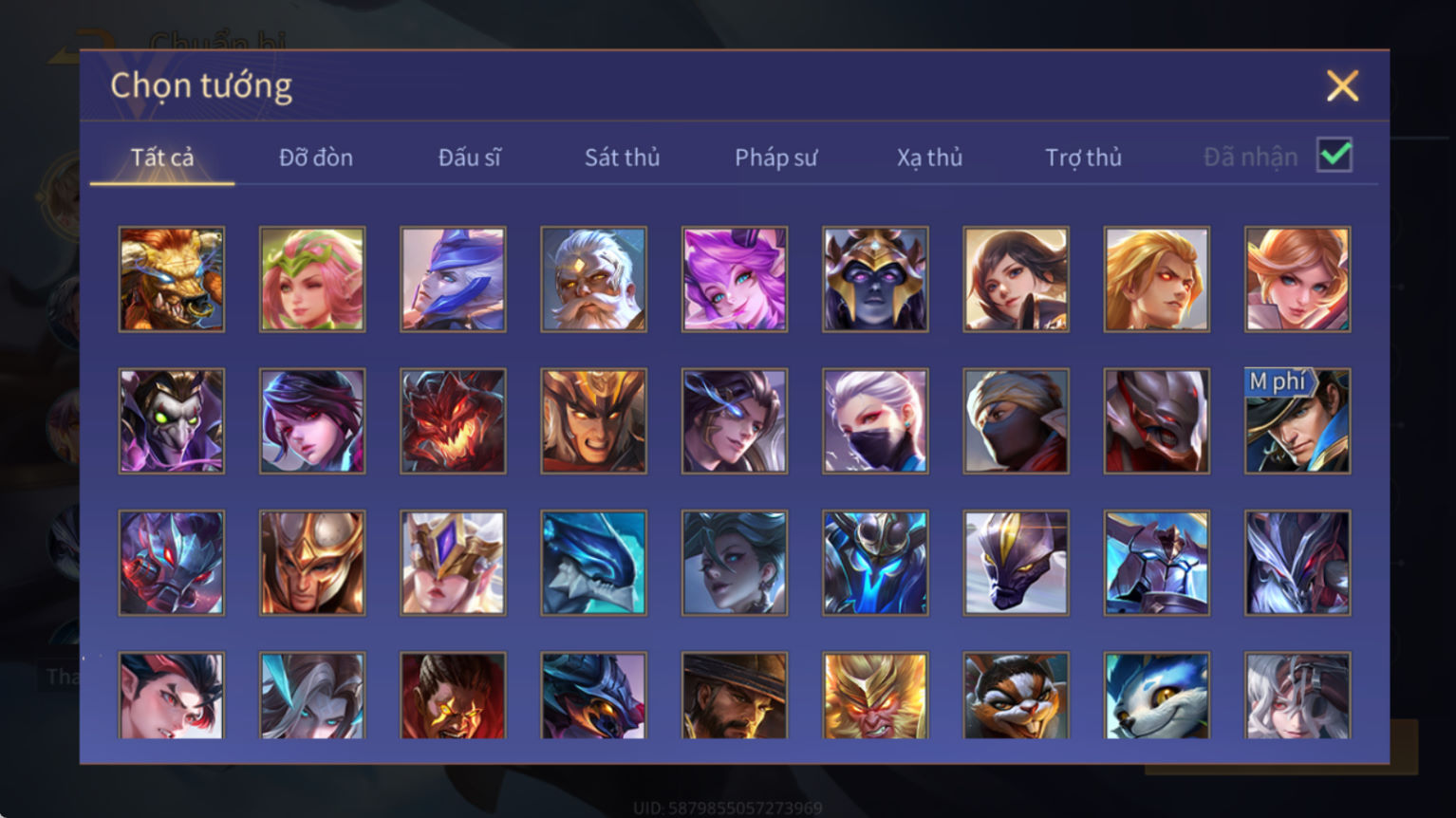Close the Chọn tướng dialog

tap(1342, 86)
